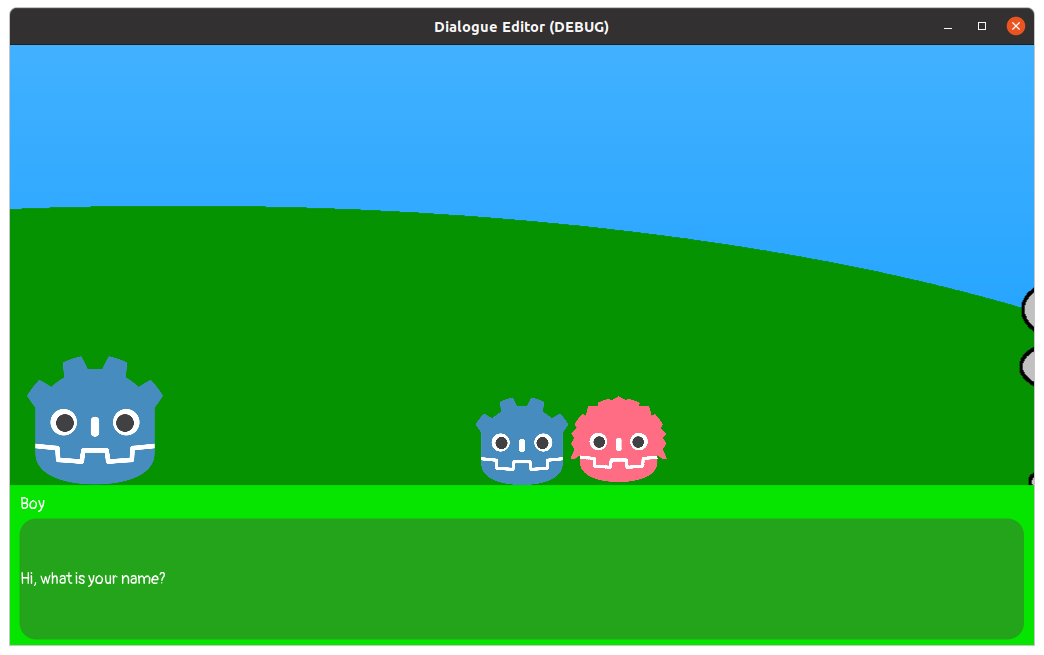Click the "Dialogue Editor (DEBUG)" window title
This screenshot has height=655, width=1044.
tap(521, 27)
